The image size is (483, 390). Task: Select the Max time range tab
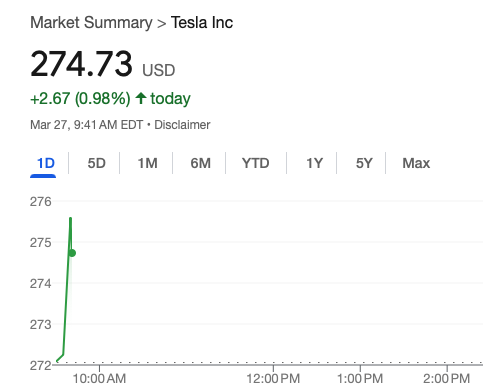pos(416,163)
